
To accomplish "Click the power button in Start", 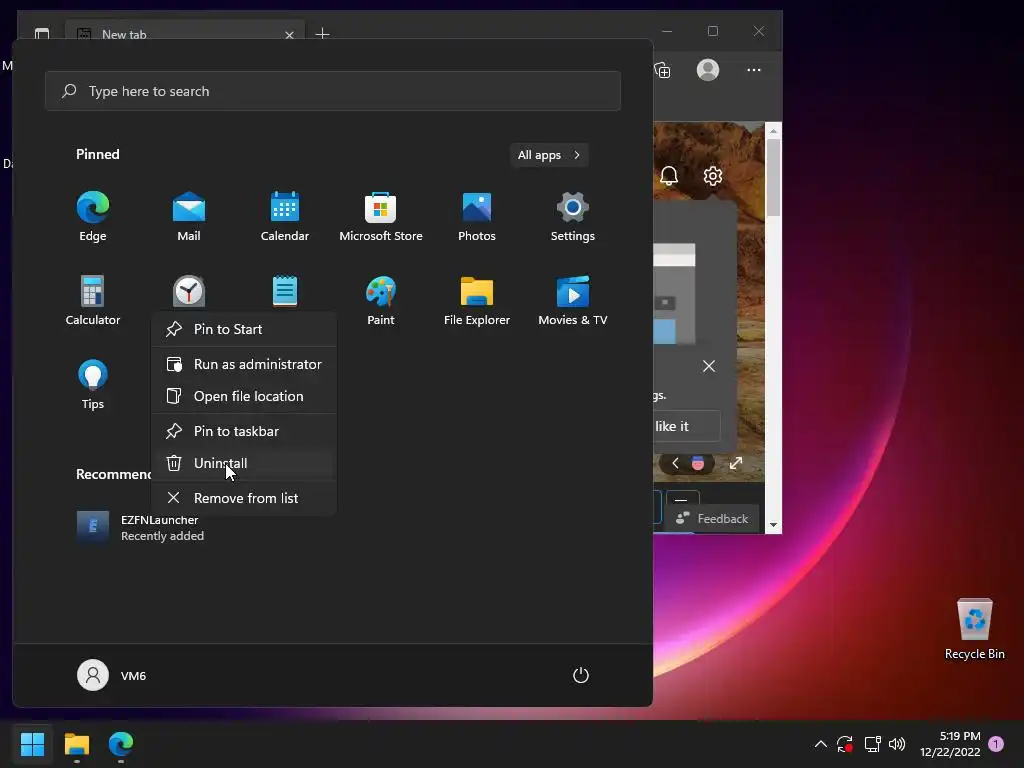I will pyautogui.click(x=581, y=675).
